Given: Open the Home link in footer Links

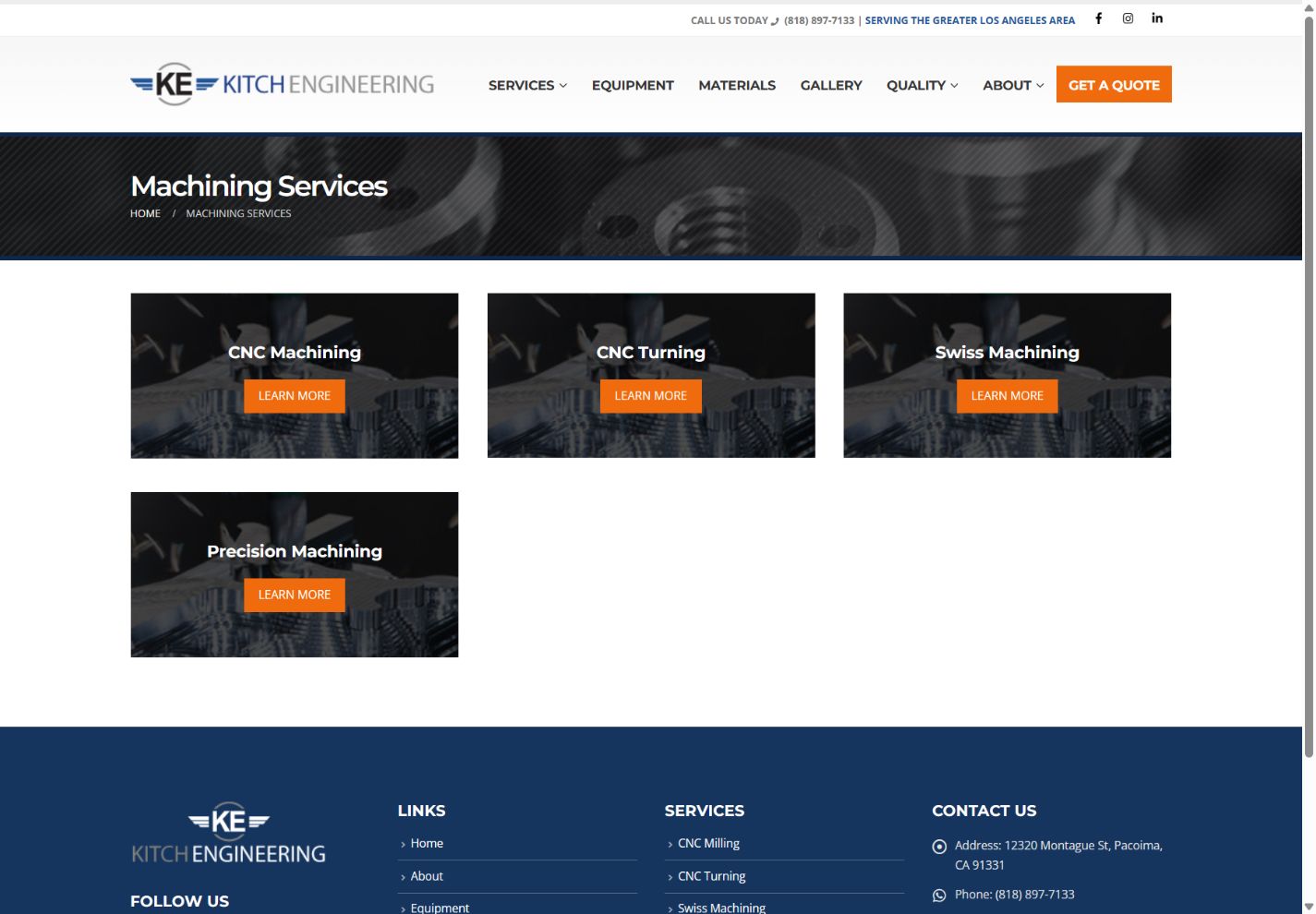Looking at the screenshot, I should 427,844.
